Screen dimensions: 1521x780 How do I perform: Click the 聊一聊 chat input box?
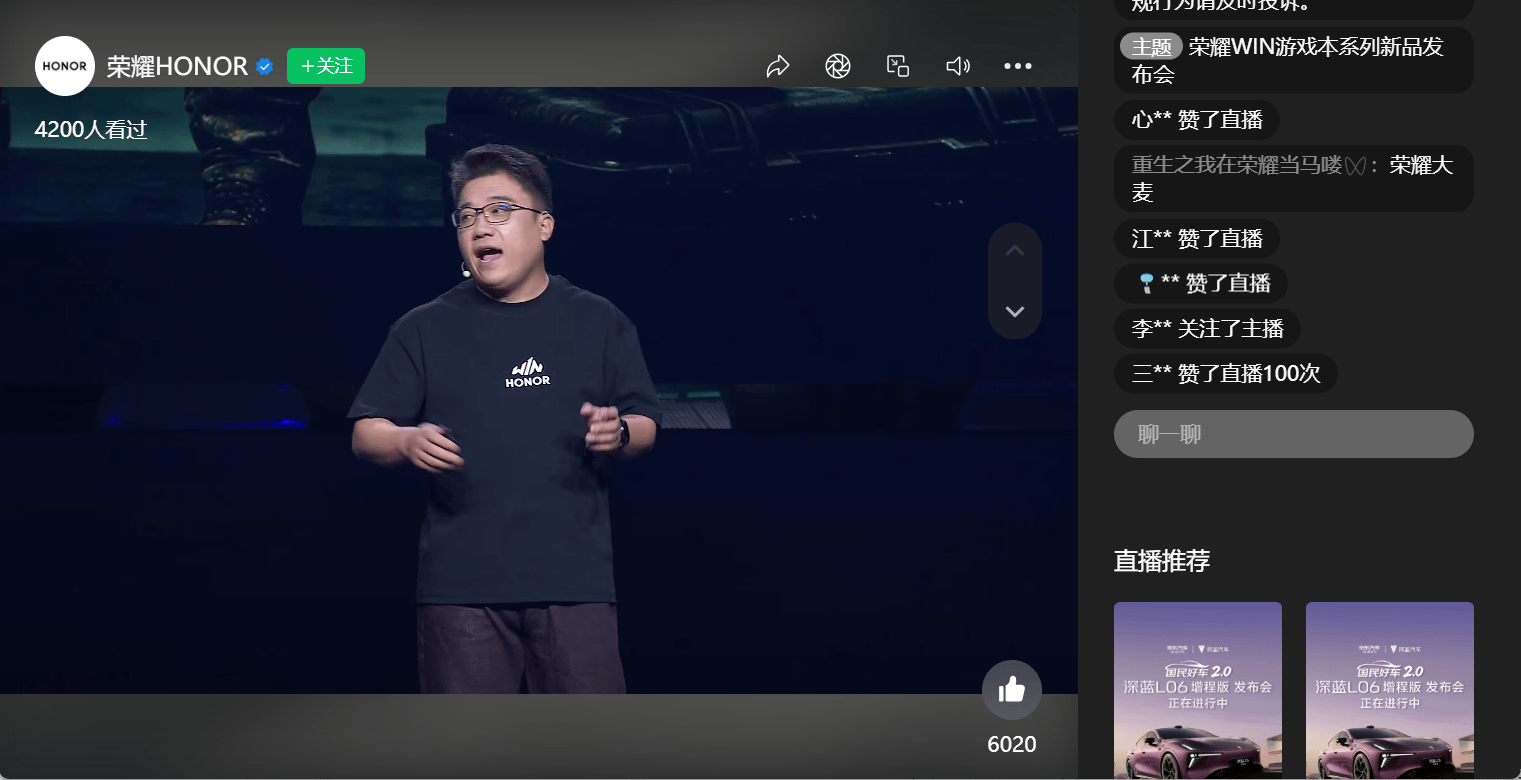[x=1293, y=434]
